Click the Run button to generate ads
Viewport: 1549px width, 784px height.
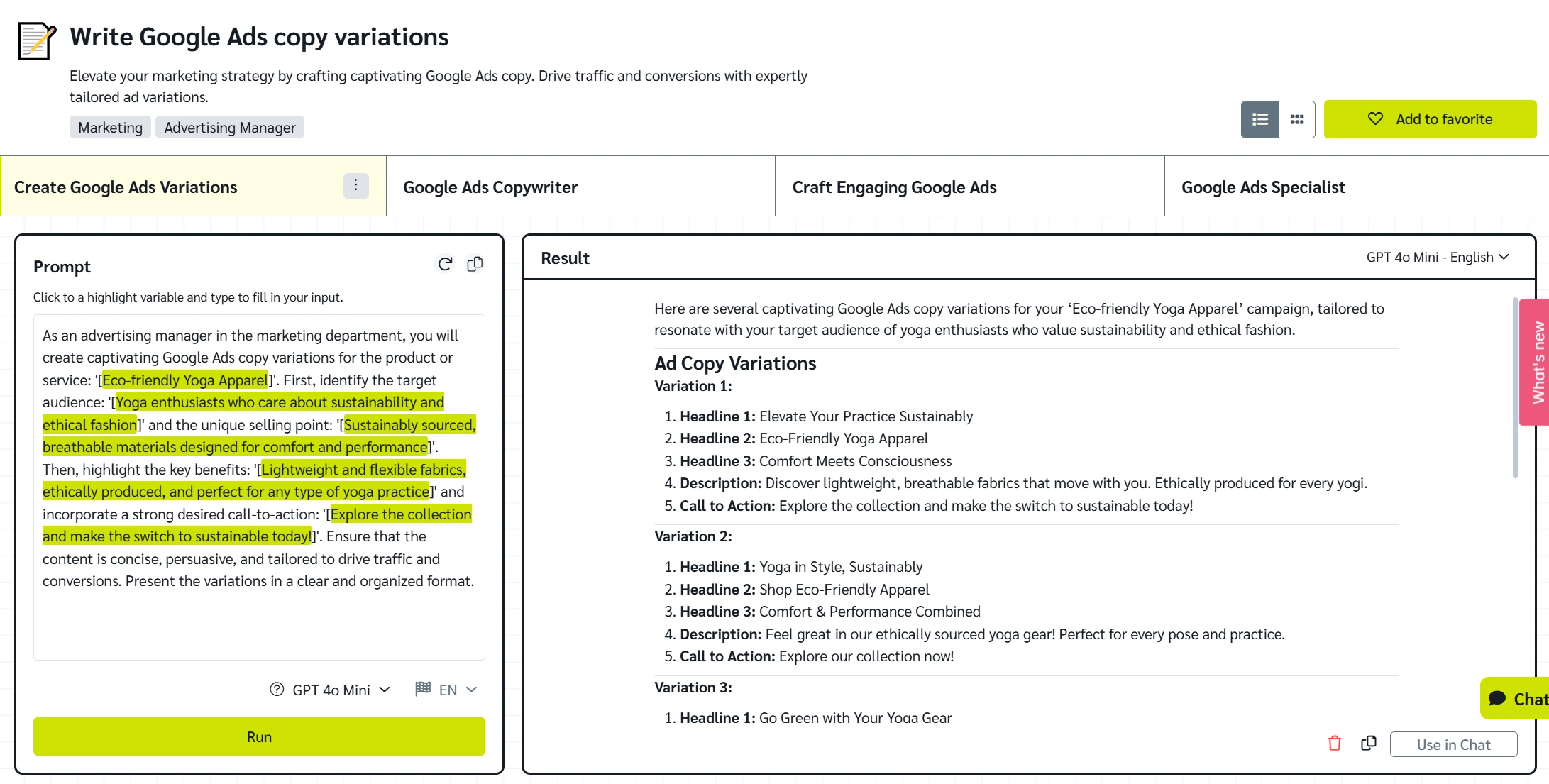(260, 736)
